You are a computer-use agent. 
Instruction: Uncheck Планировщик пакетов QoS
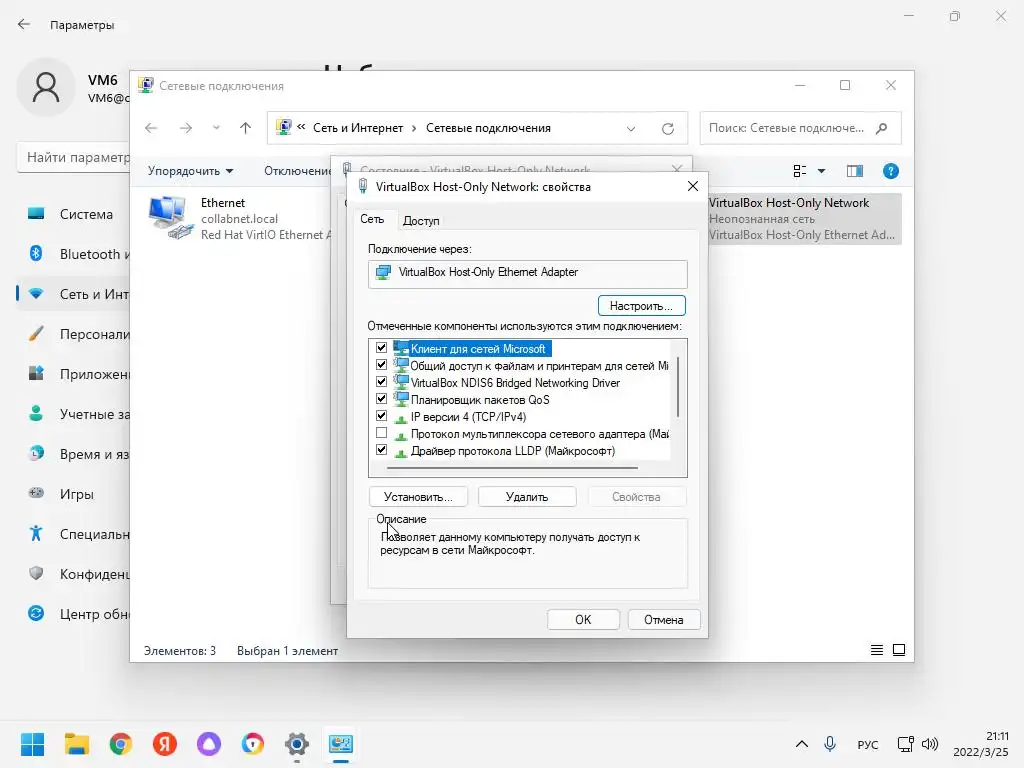pos(381,399)
